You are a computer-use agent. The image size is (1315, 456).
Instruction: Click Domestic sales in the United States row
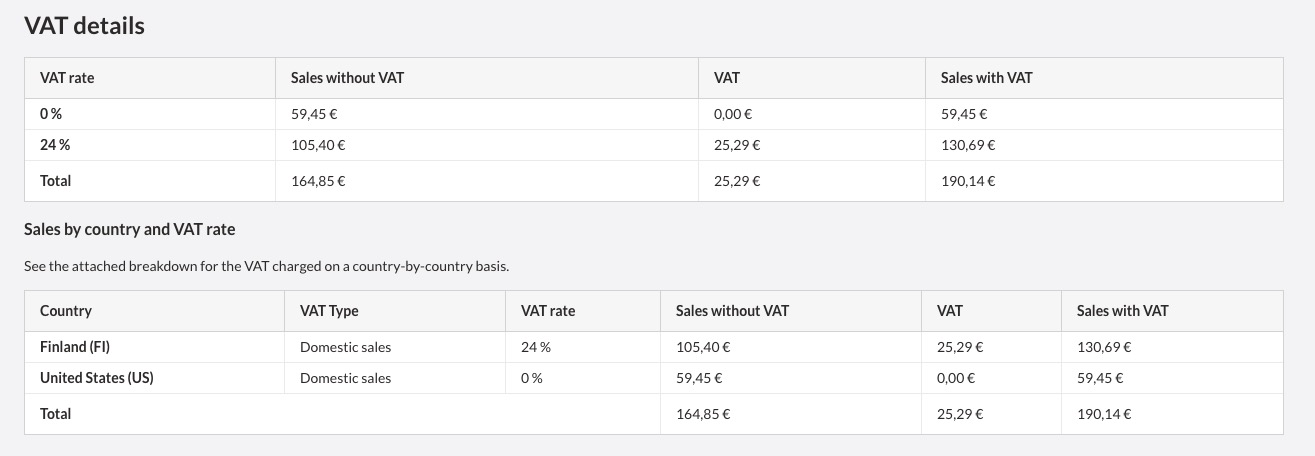[x=345, y=378]
